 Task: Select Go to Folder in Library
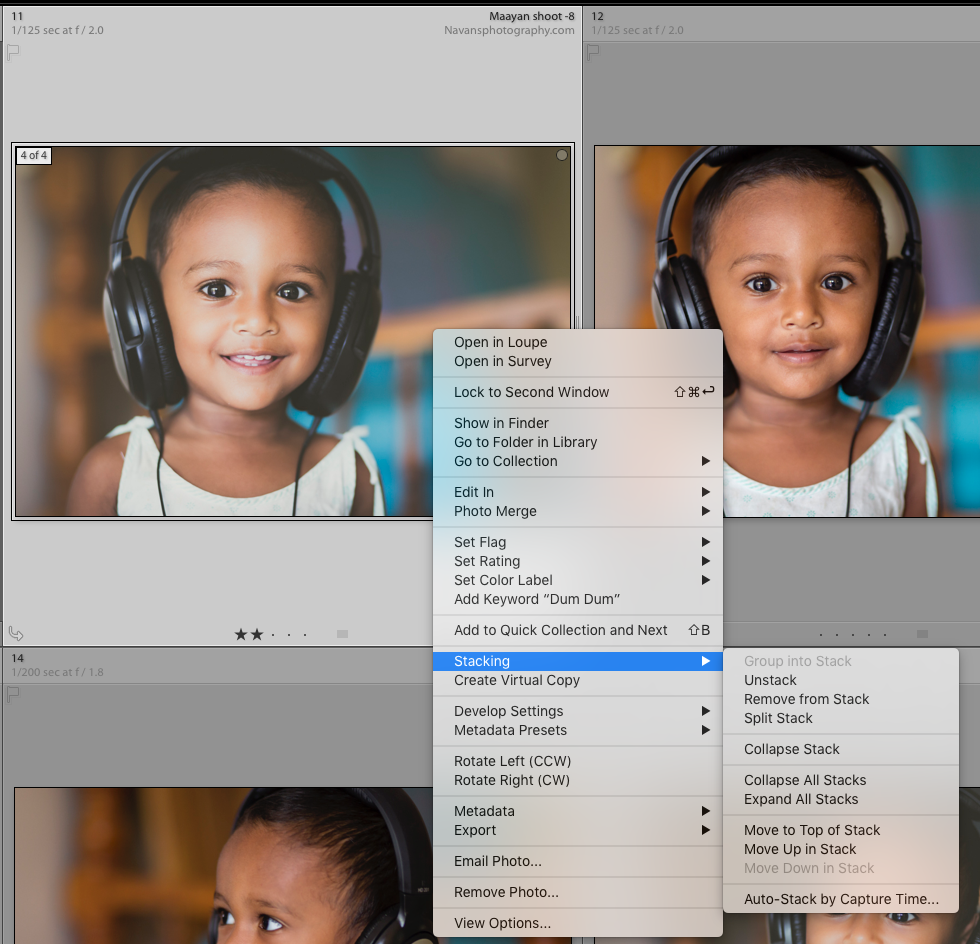pyautogui.click(x=578, y=442)
